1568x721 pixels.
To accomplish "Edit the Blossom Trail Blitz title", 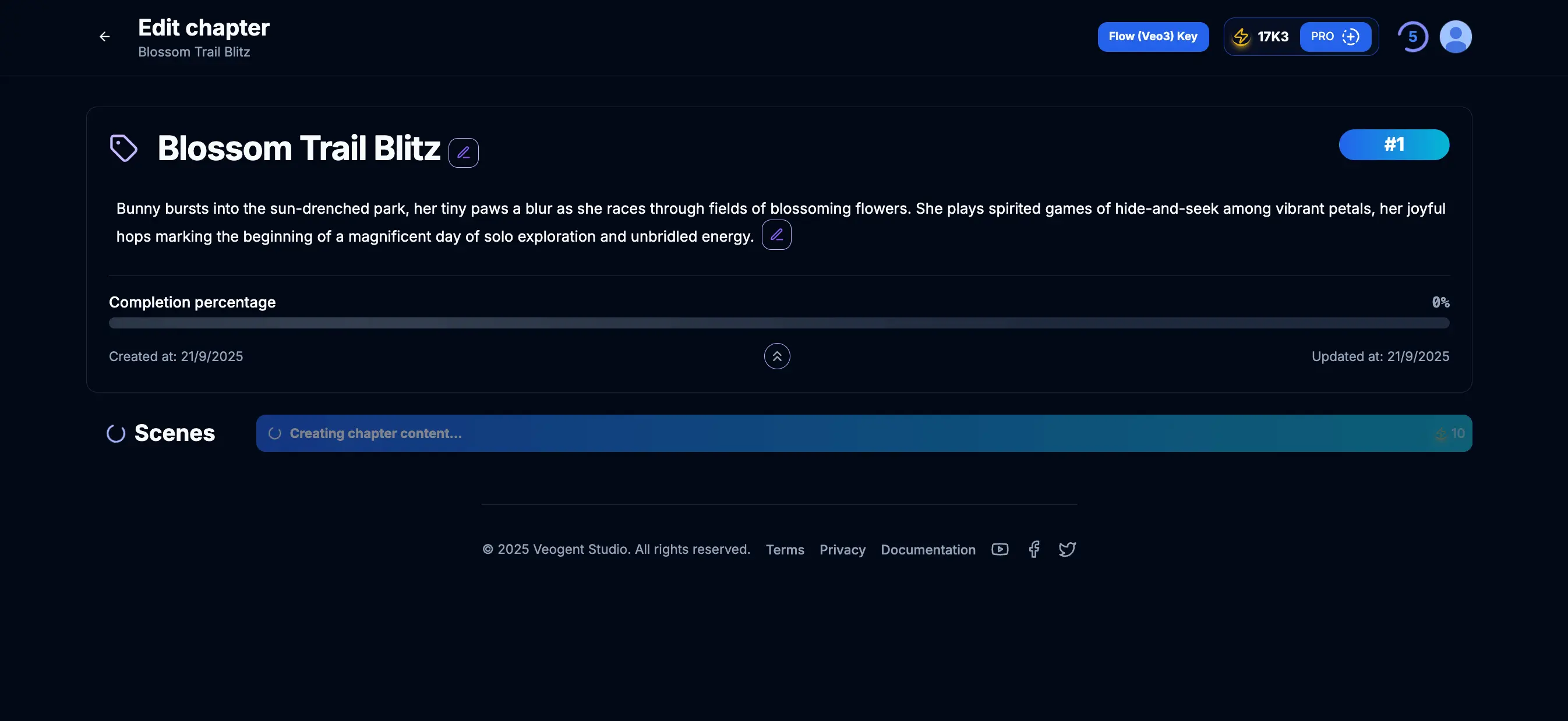I will click(x=463, y=152).
